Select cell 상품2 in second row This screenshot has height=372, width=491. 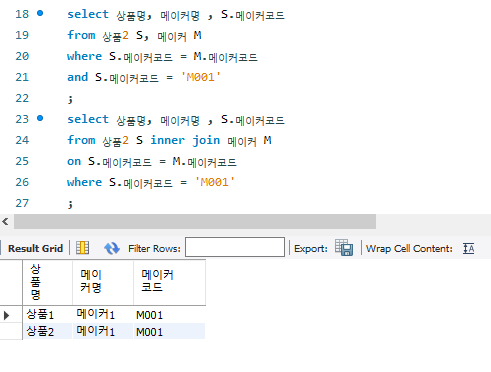pos(48,331)
